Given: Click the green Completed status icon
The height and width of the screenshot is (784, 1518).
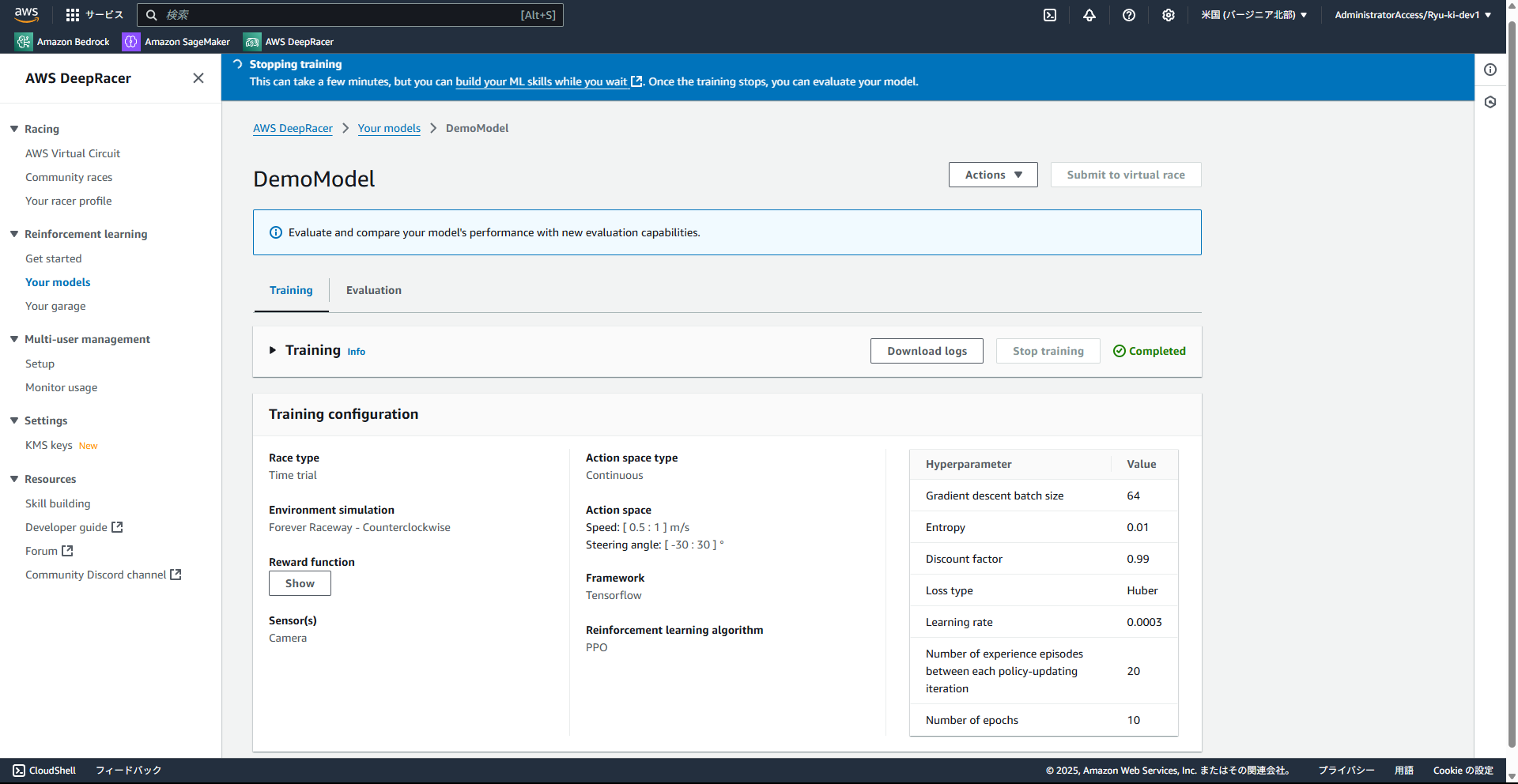Looking at the screenshot, I should [1120, 351].
